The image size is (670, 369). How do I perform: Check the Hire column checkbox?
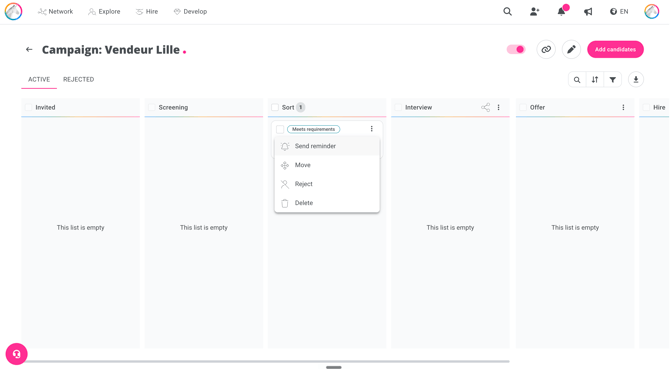(646, 108)
